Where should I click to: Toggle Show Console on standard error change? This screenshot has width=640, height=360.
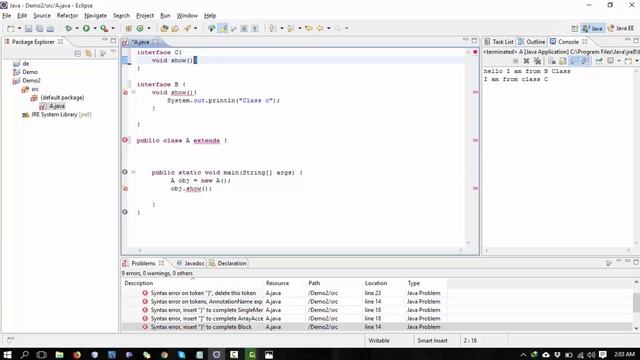pos(585,61)
